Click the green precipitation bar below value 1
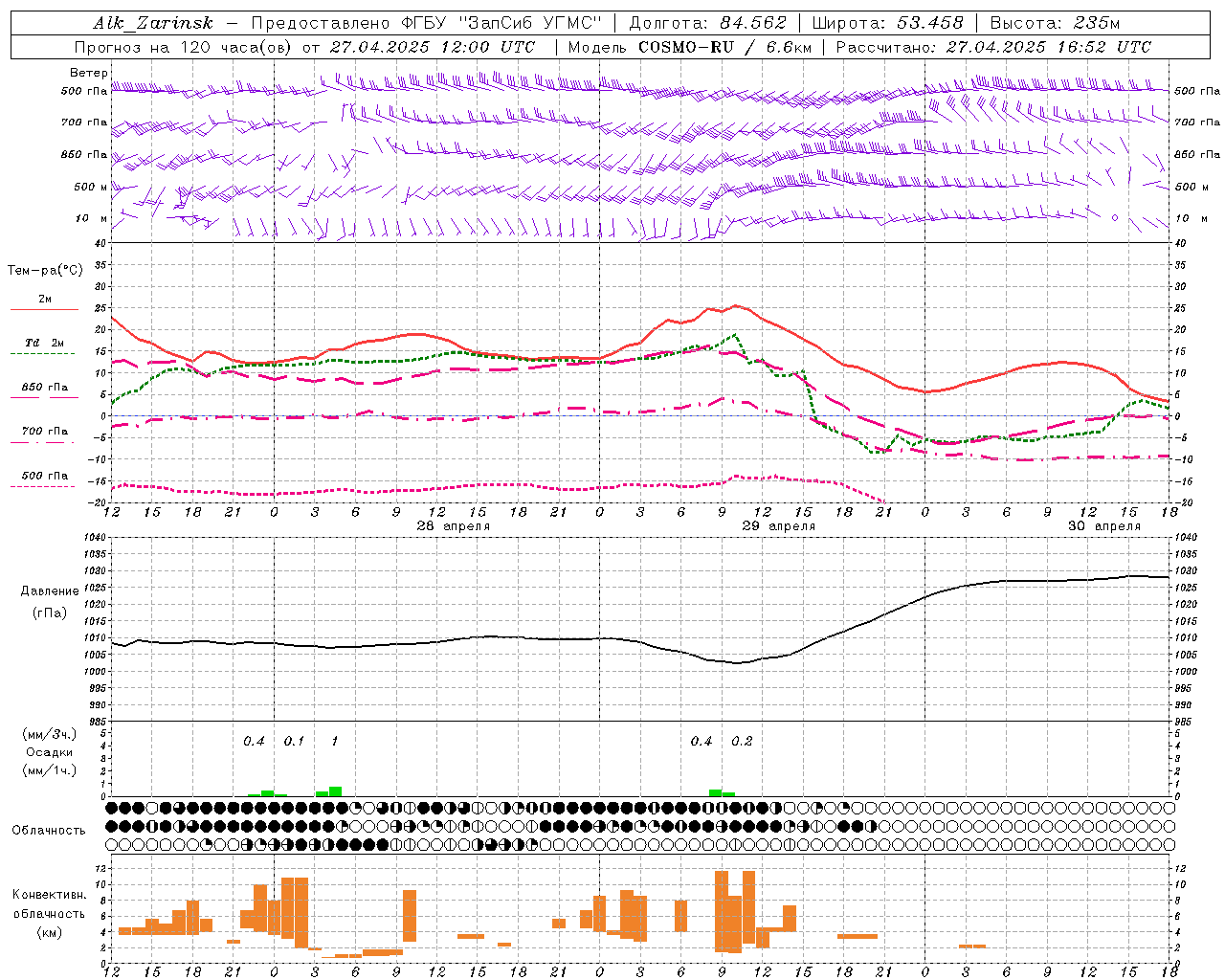This screenshot has height=980, width=1225. (x=335, y=791)
